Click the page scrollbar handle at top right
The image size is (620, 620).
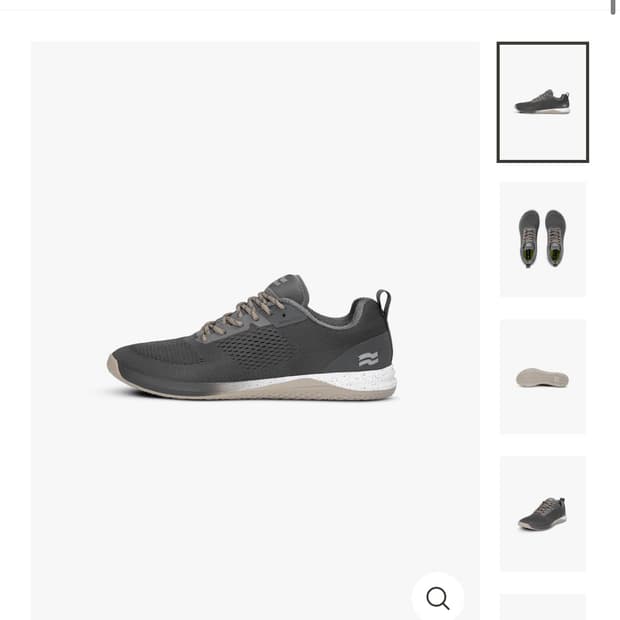click(613, 7)
